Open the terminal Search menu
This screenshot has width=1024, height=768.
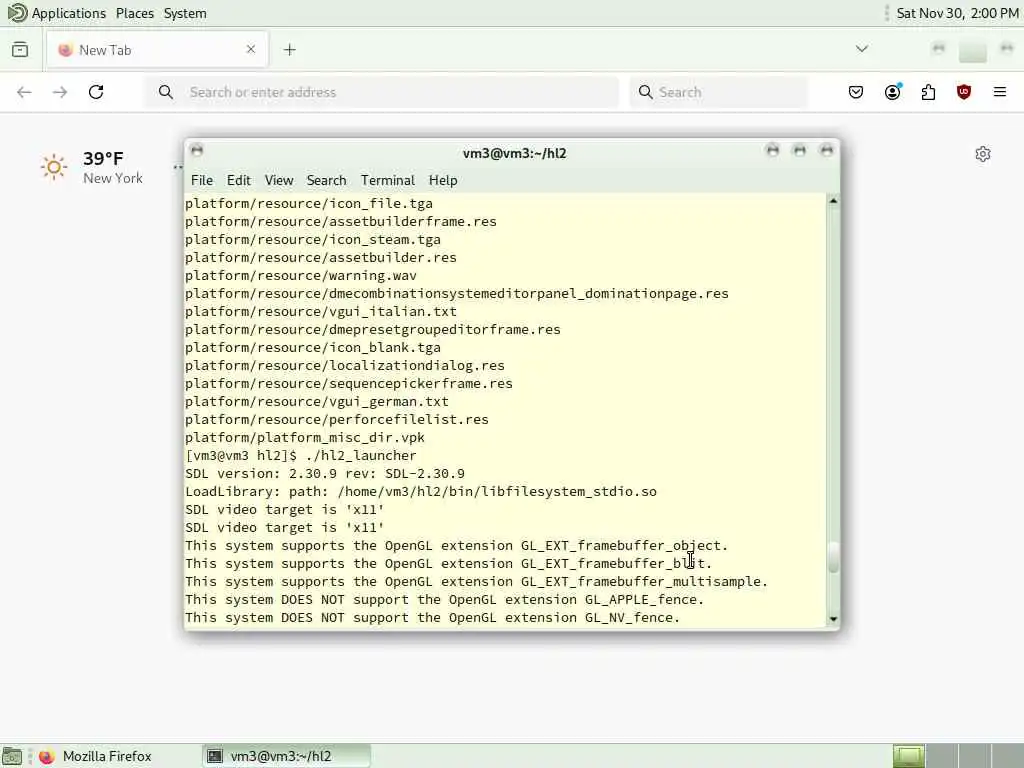click(327, 180)
